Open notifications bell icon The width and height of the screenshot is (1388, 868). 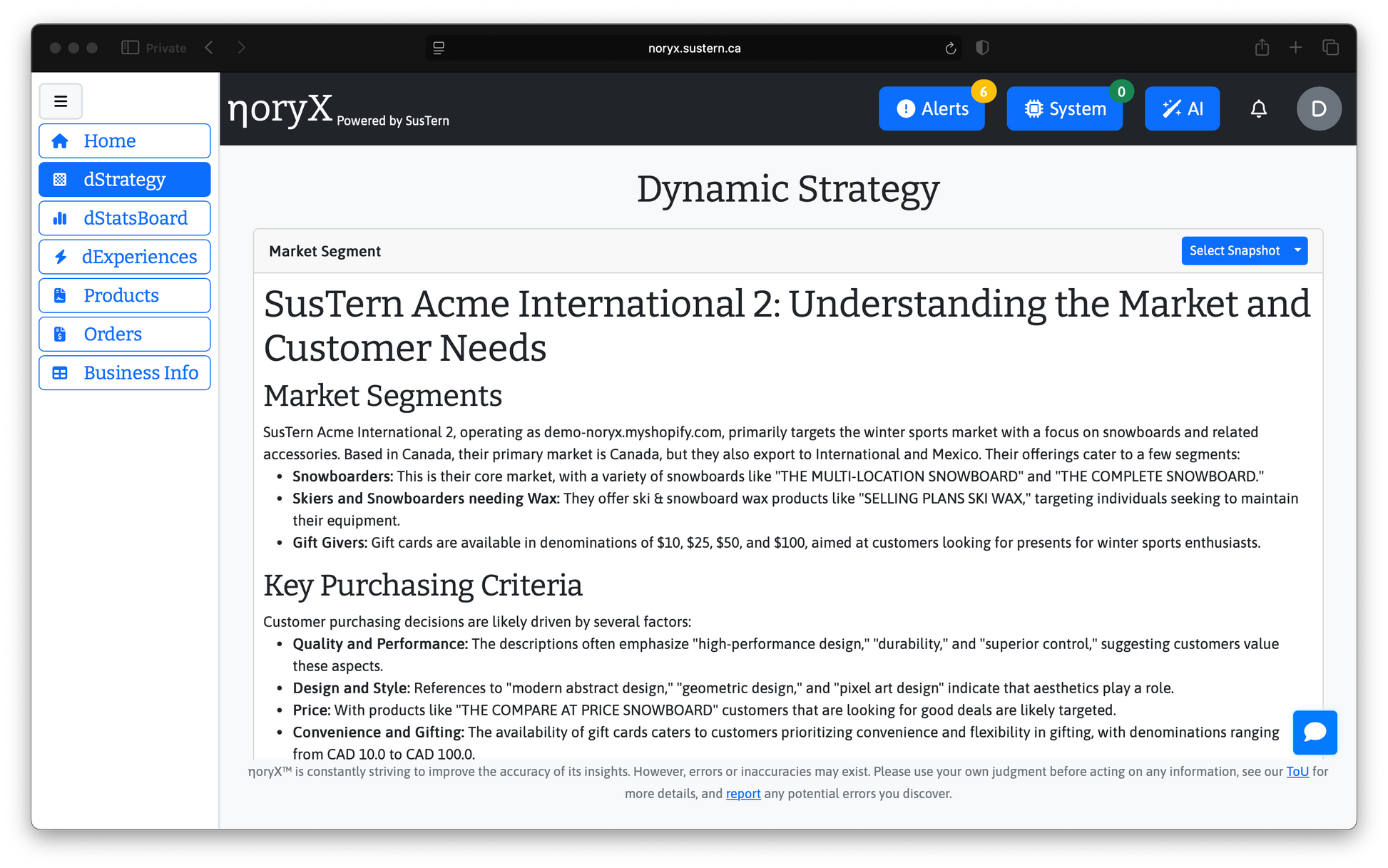(1259, 108)
